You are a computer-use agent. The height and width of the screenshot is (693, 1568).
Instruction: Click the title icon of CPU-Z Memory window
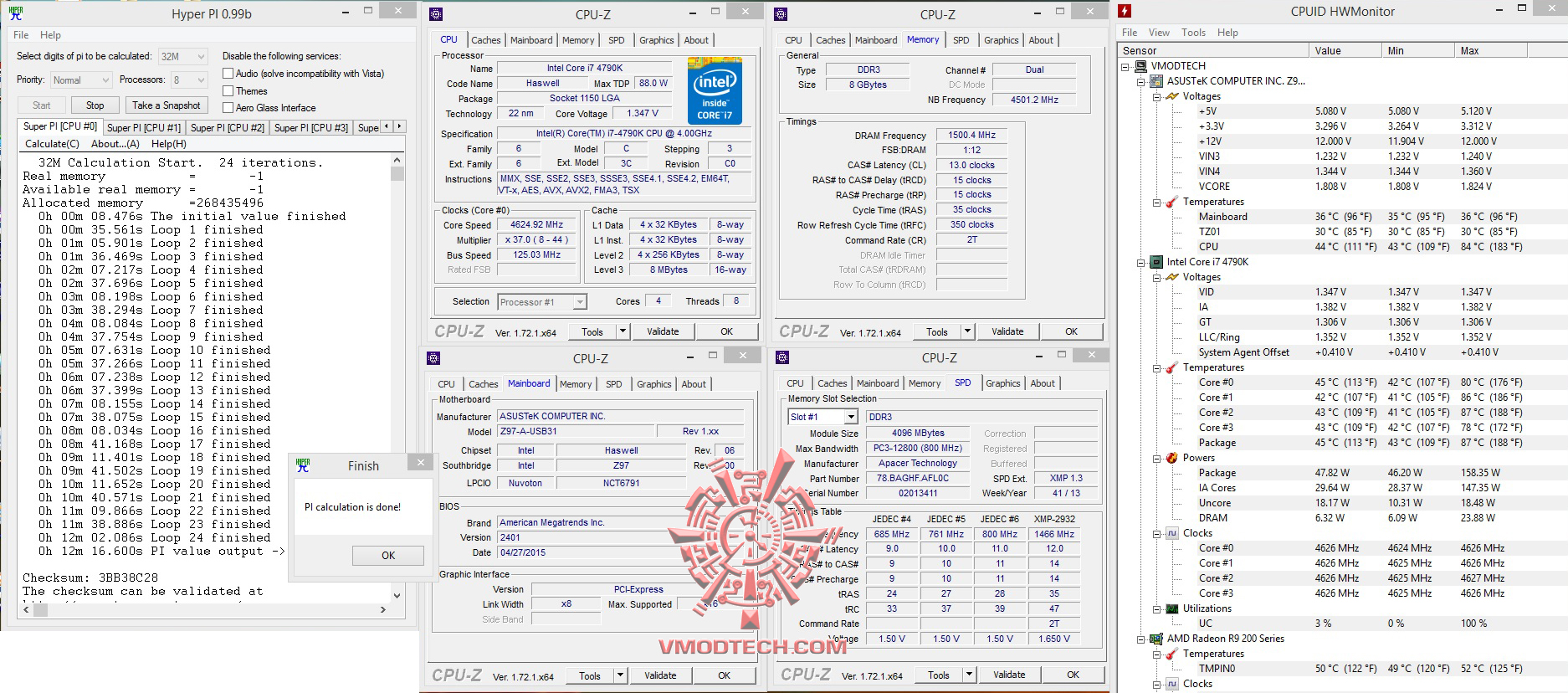[x=781, y=14]
